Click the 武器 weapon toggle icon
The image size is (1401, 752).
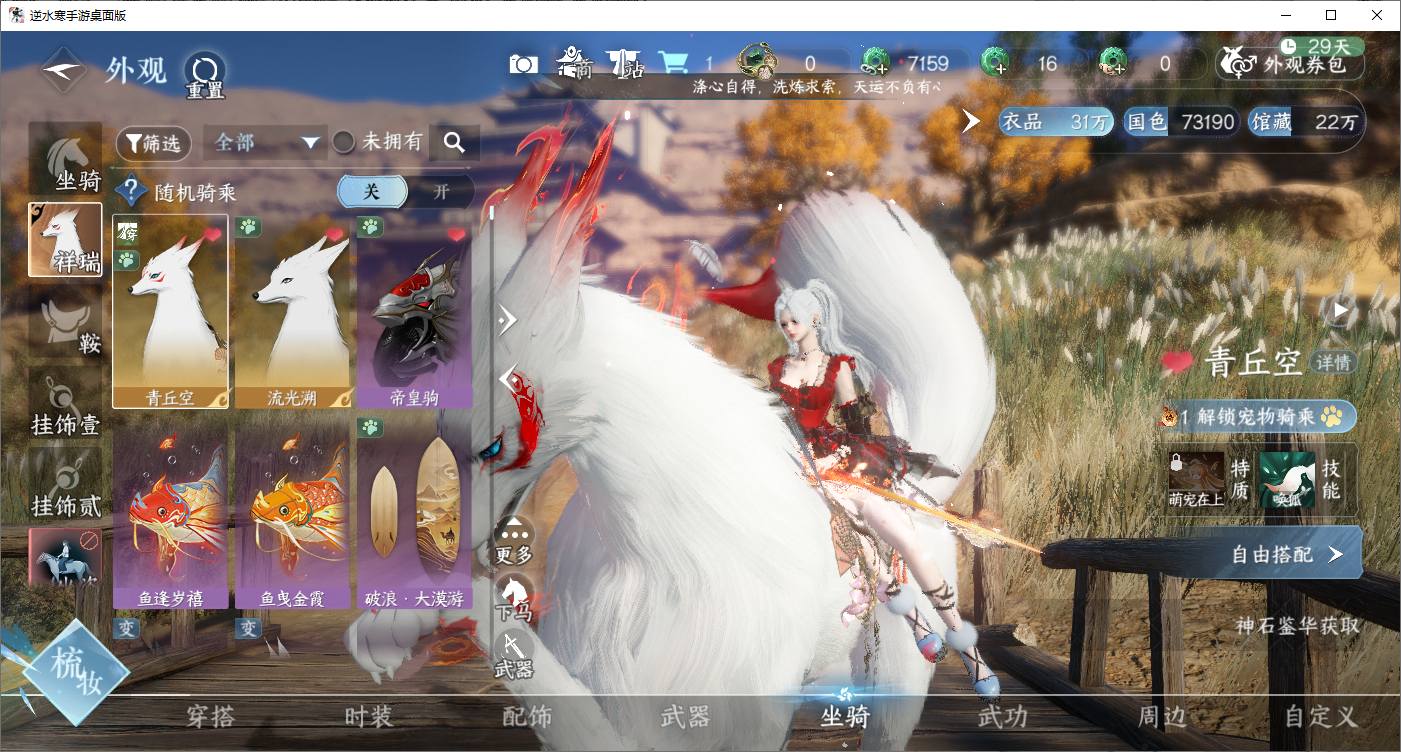(514, 654)
